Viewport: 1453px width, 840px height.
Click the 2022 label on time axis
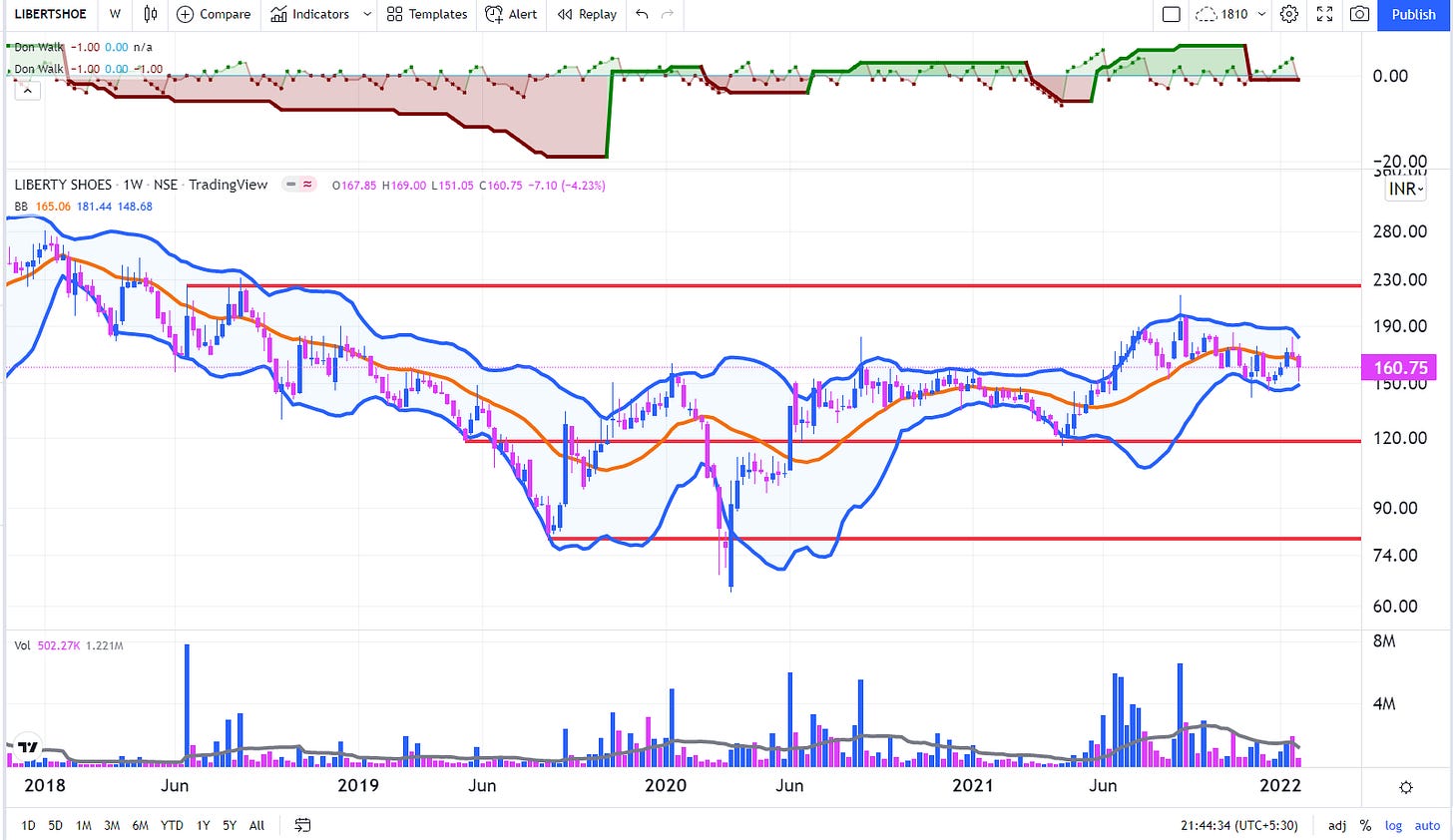[x=1280, y=785]
